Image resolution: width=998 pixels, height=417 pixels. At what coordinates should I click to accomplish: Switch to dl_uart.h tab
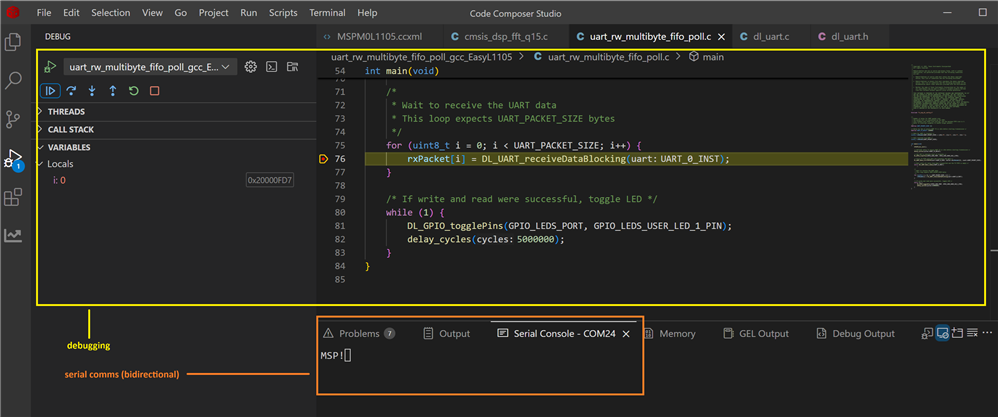[x=849, y=36]
